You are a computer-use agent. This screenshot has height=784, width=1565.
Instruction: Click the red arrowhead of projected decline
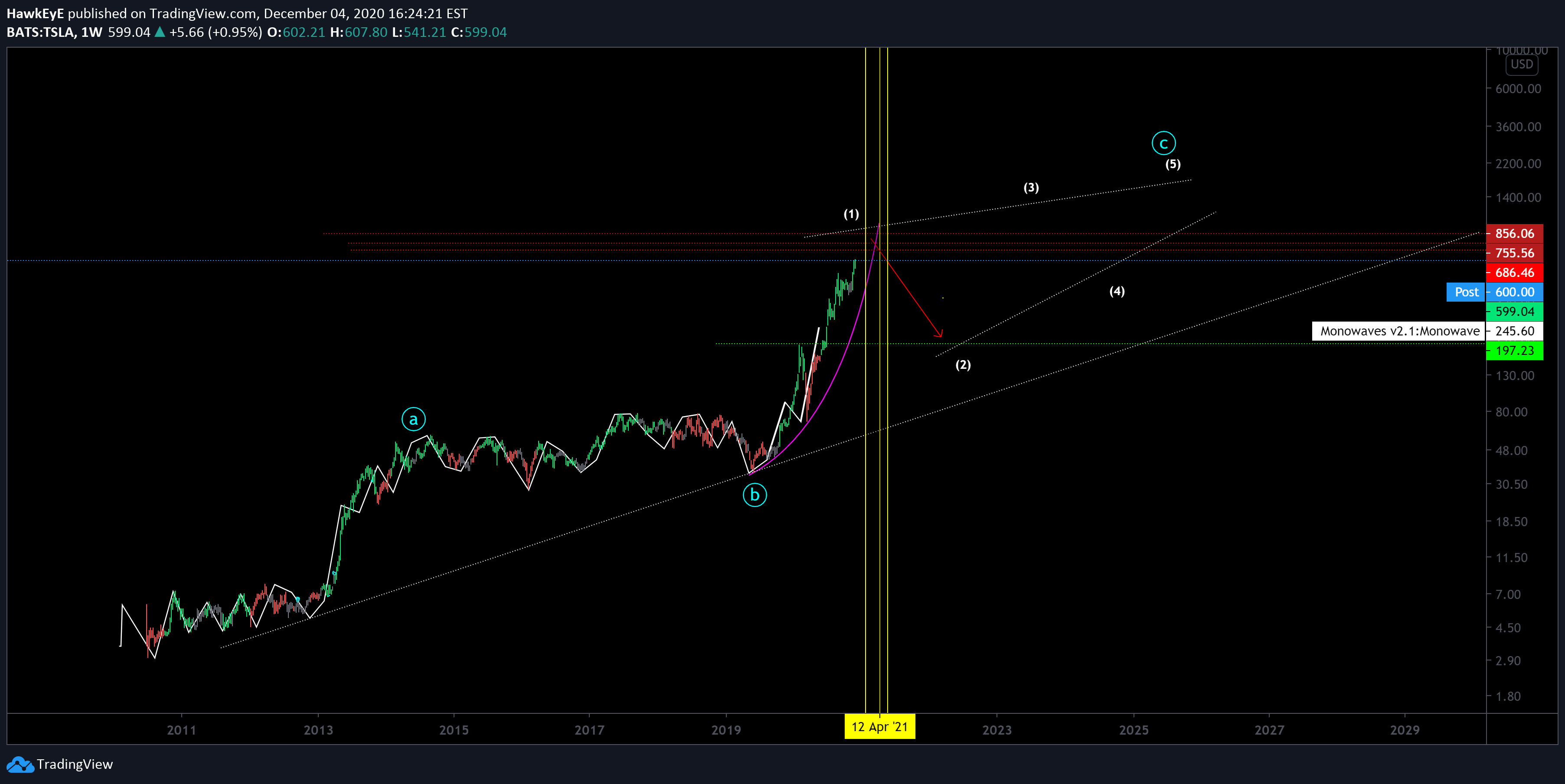pyautogui.click(x=939, y=333)
